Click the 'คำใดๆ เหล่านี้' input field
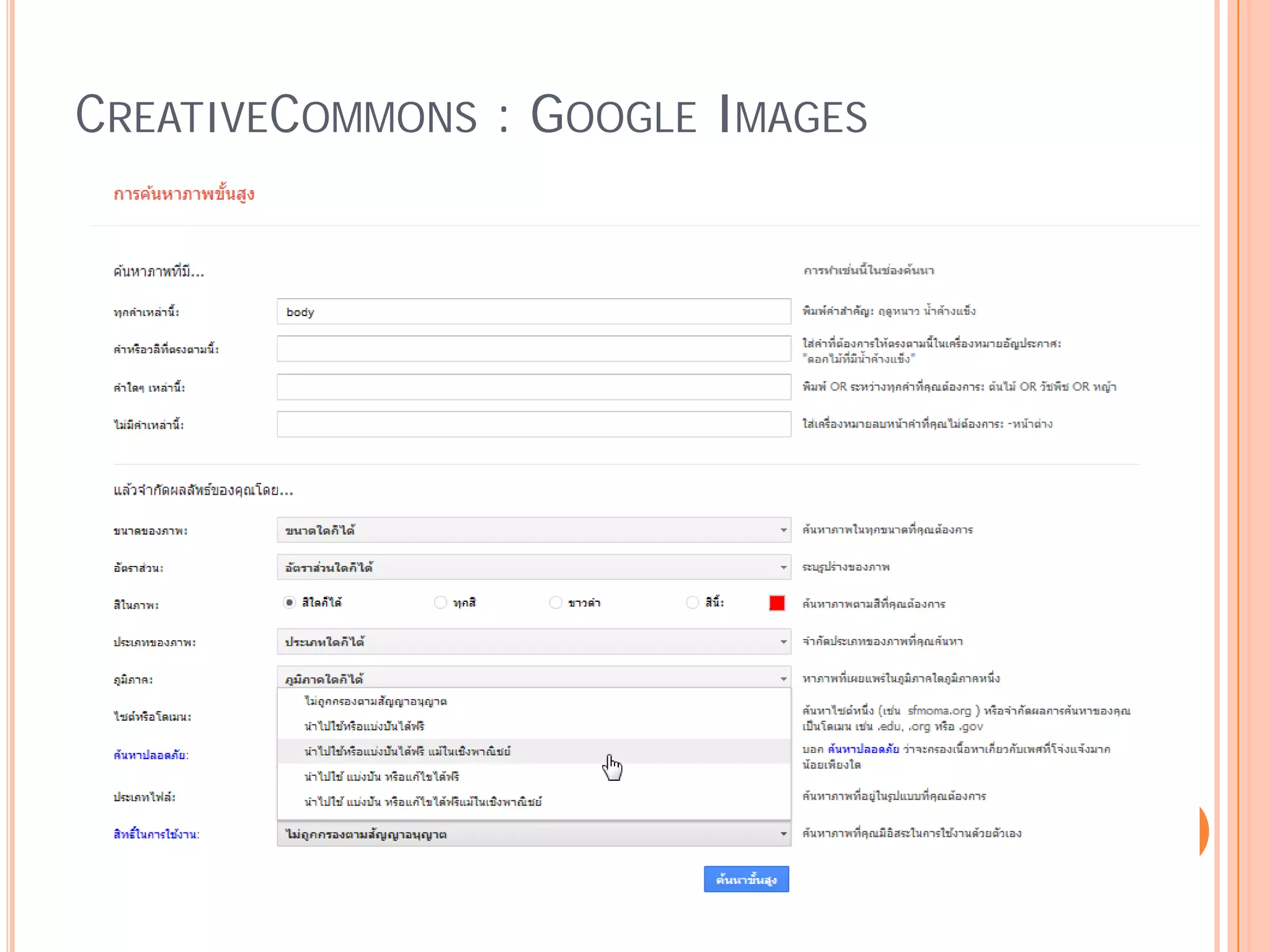 [x=534, y=387]
